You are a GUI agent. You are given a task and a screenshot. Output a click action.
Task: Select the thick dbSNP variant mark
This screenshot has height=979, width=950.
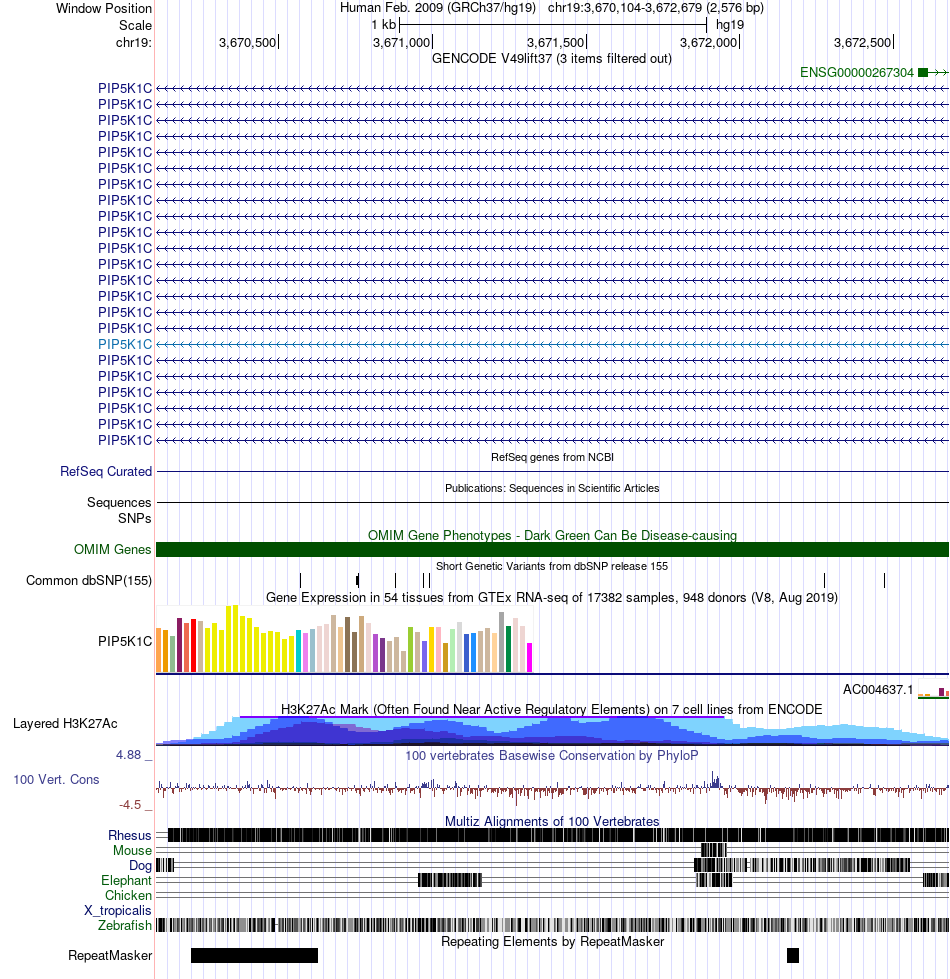click(x=358, y=581)
